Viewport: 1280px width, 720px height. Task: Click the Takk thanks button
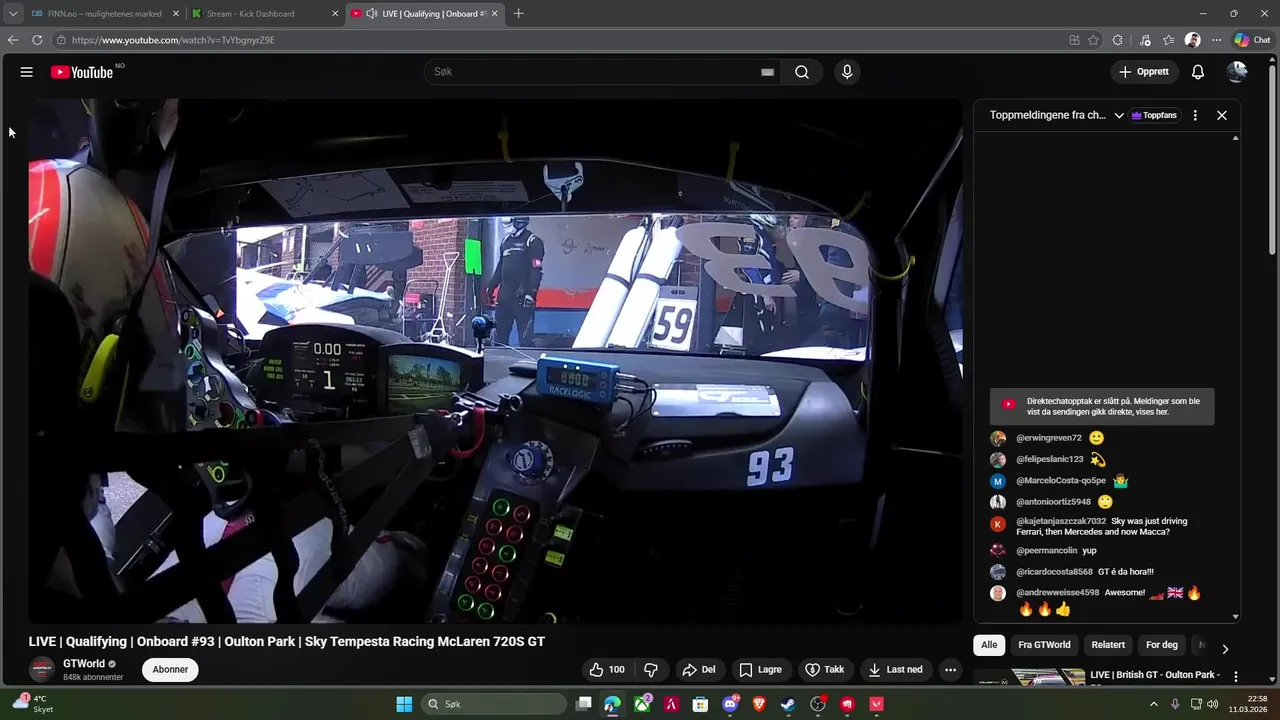(x=825, y=670)
